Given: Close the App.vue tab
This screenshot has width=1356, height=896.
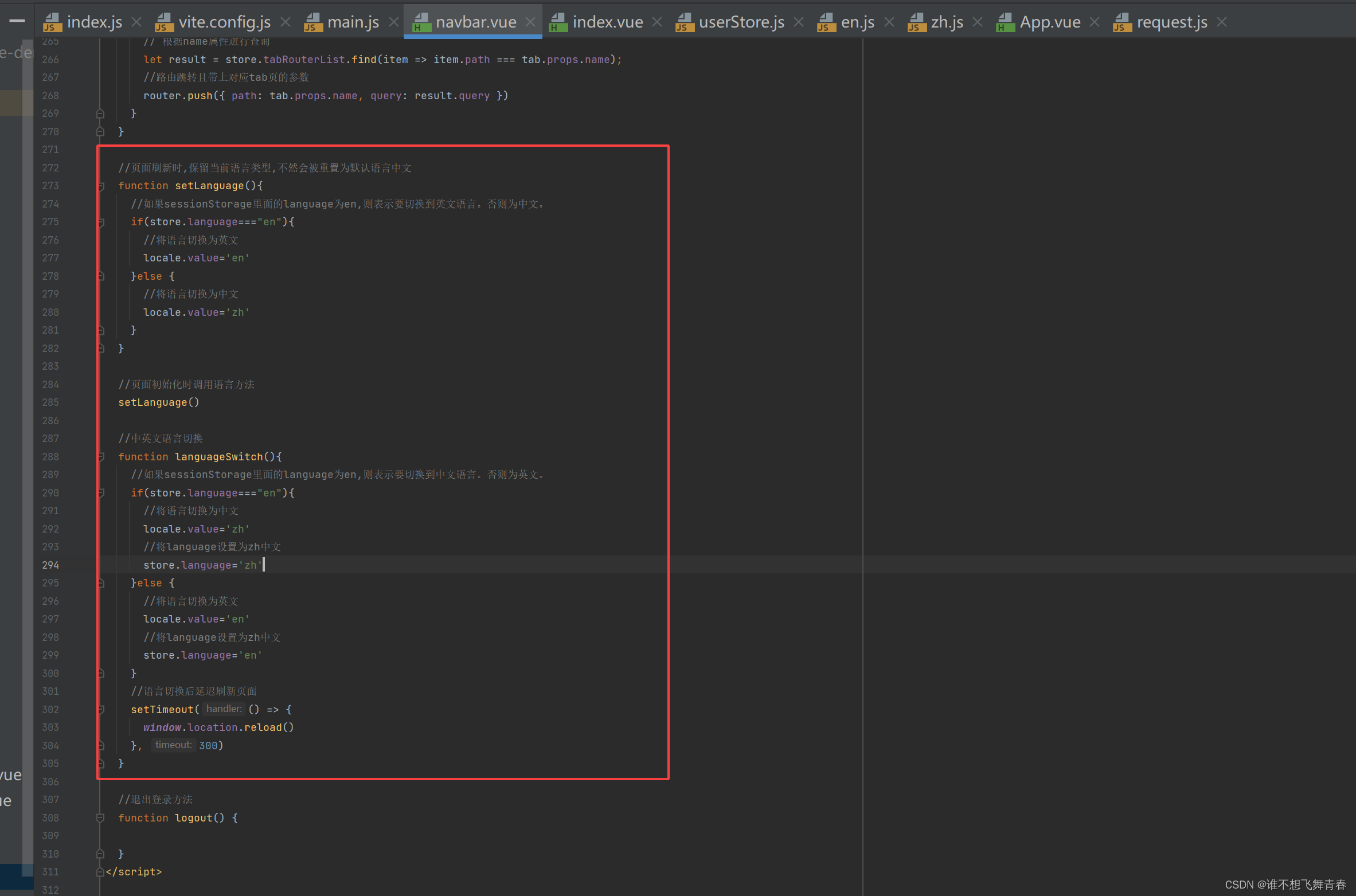Looking at the screenshot, I should tap(1095, 22).
